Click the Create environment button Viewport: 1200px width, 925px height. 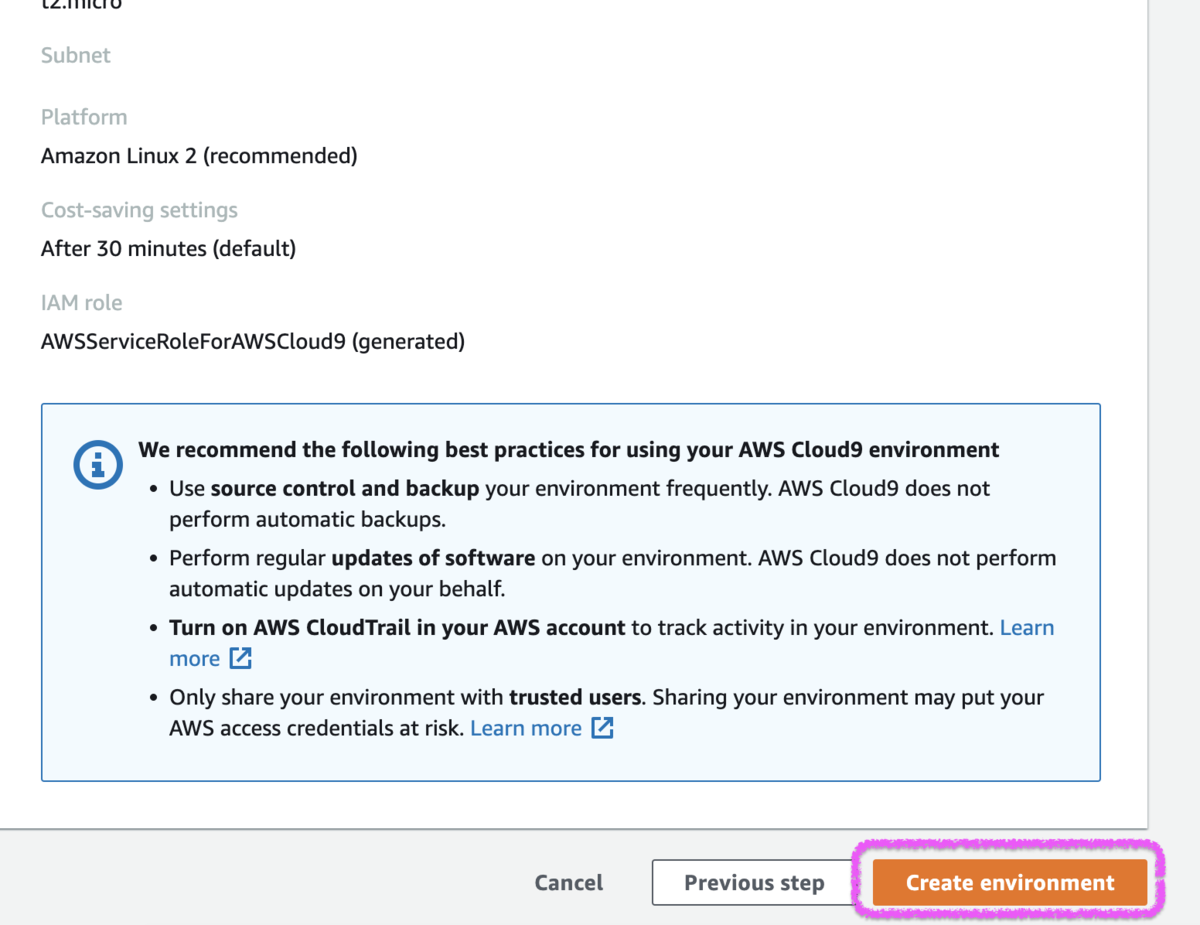point(1009,883)
